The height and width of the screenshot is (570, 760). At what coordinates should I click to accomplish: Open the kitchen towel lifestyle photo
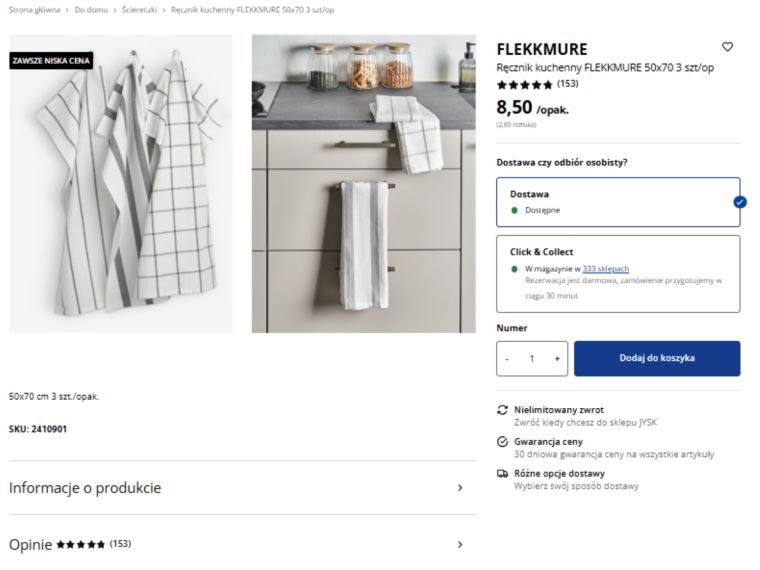pyautogui.click(x=363, y=184)
